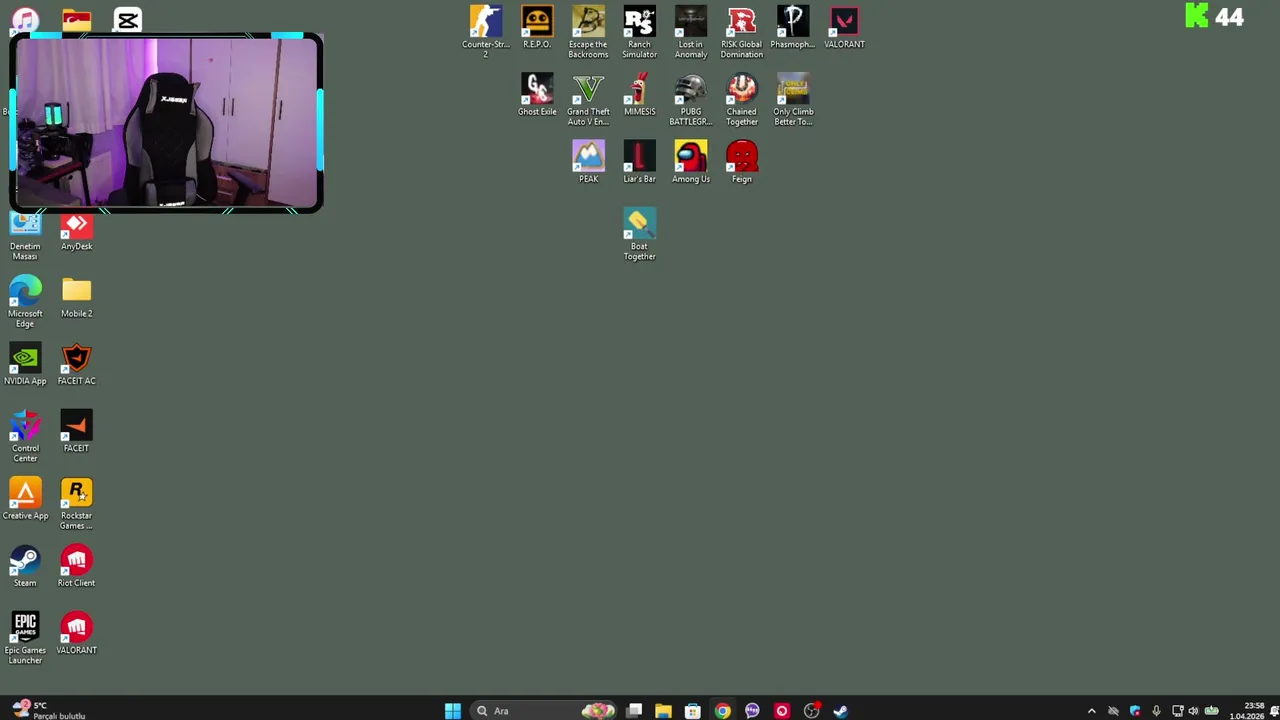Open the PEAK game shortcut

[x=588, y=161]
